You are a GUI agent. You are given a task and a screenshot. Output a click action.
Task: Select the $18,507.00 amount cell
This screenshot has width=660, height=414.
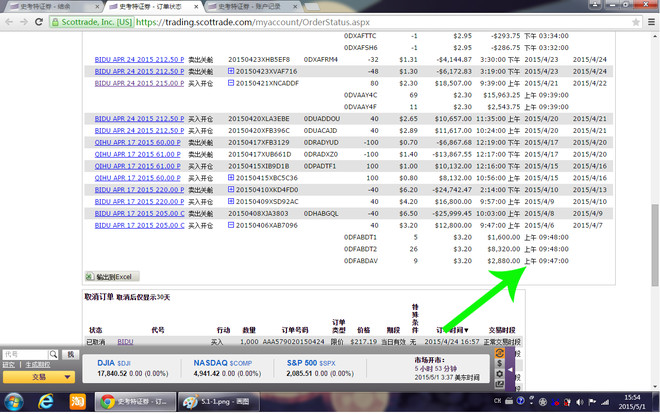coord(453,83)
